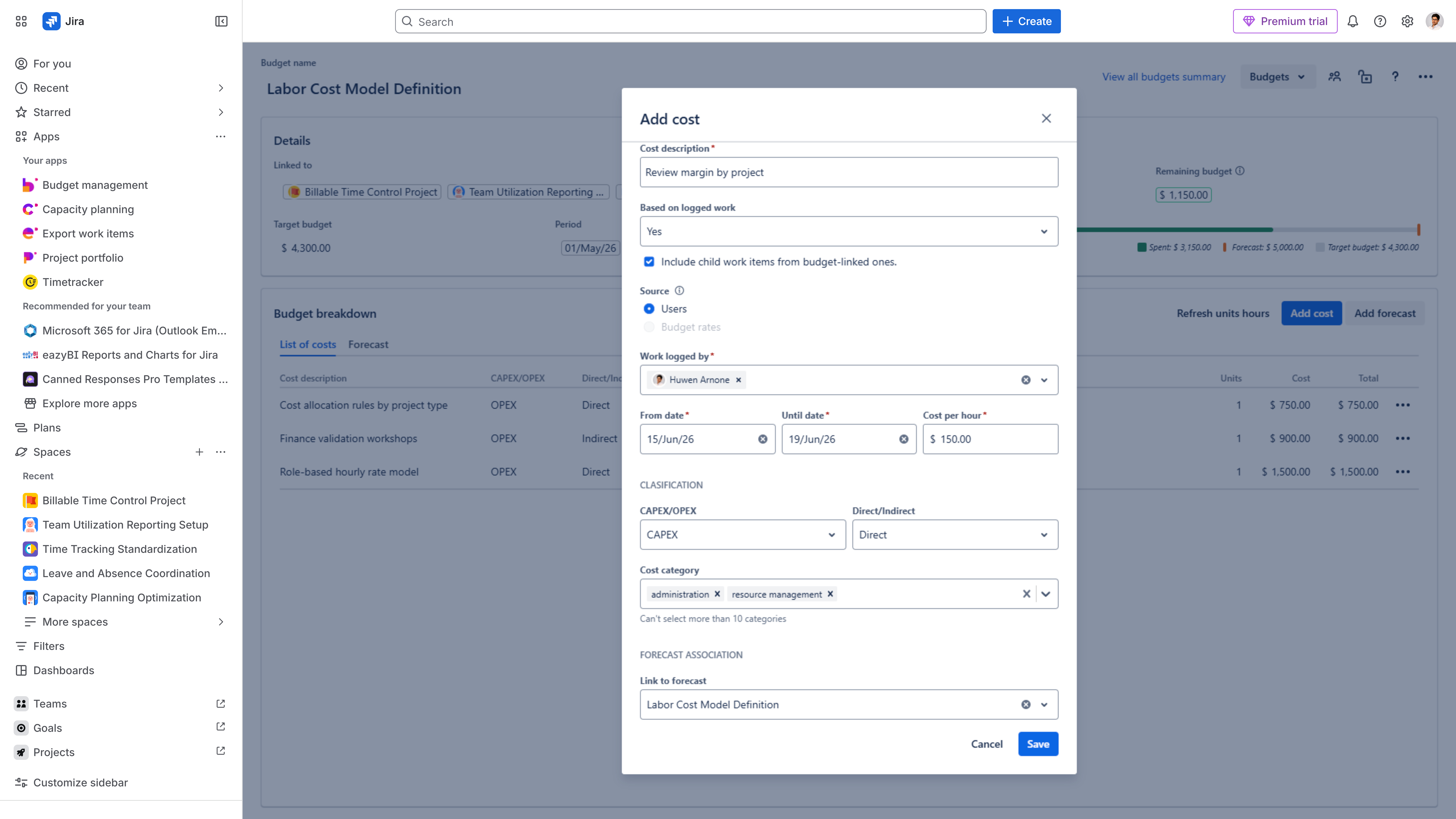Click the Jira logo
The width and height of the screenshot is (1456, 819).
coord(63,21)
